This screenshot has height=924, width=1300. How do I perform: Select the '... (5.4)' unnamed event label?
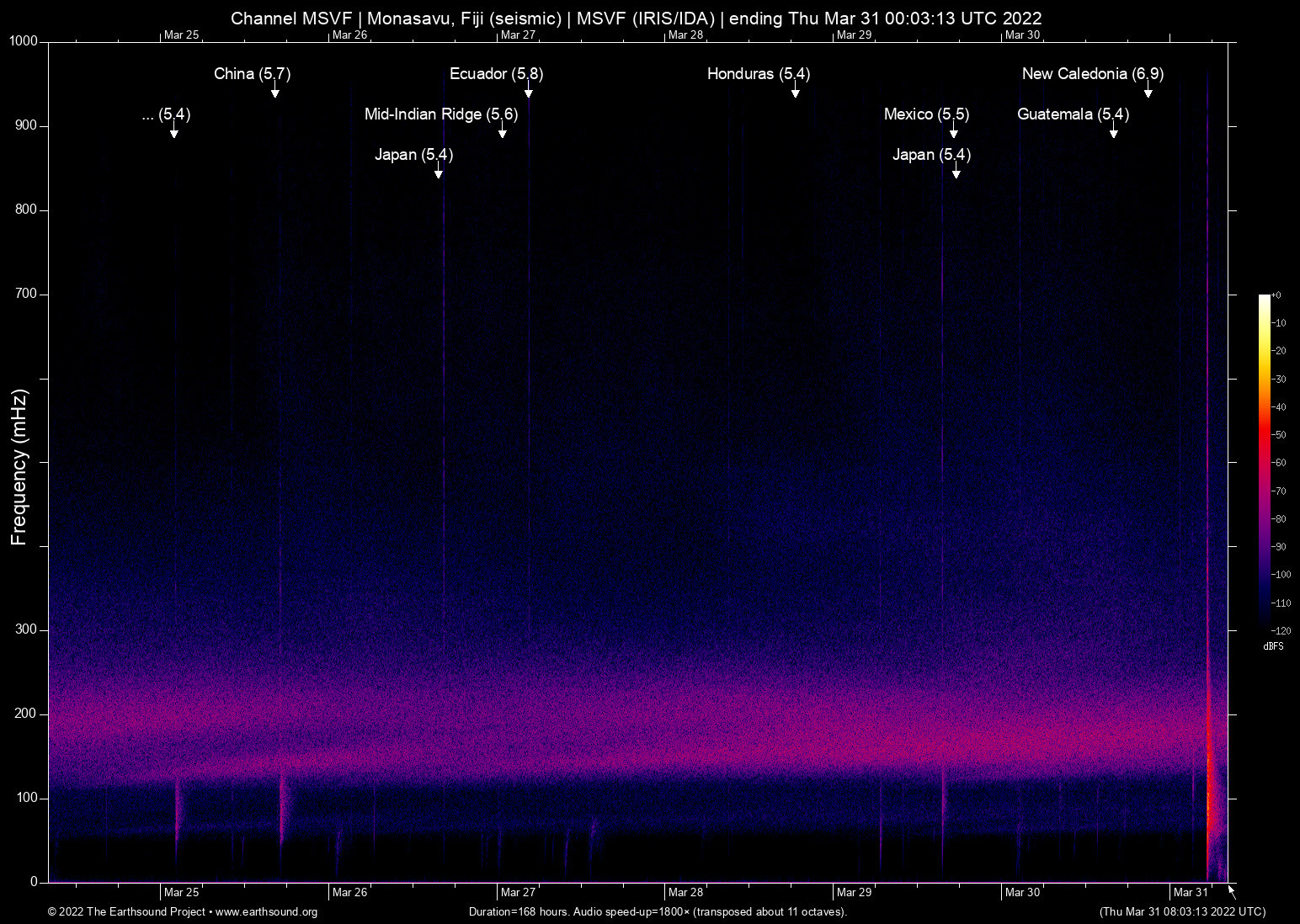(166, 114)
